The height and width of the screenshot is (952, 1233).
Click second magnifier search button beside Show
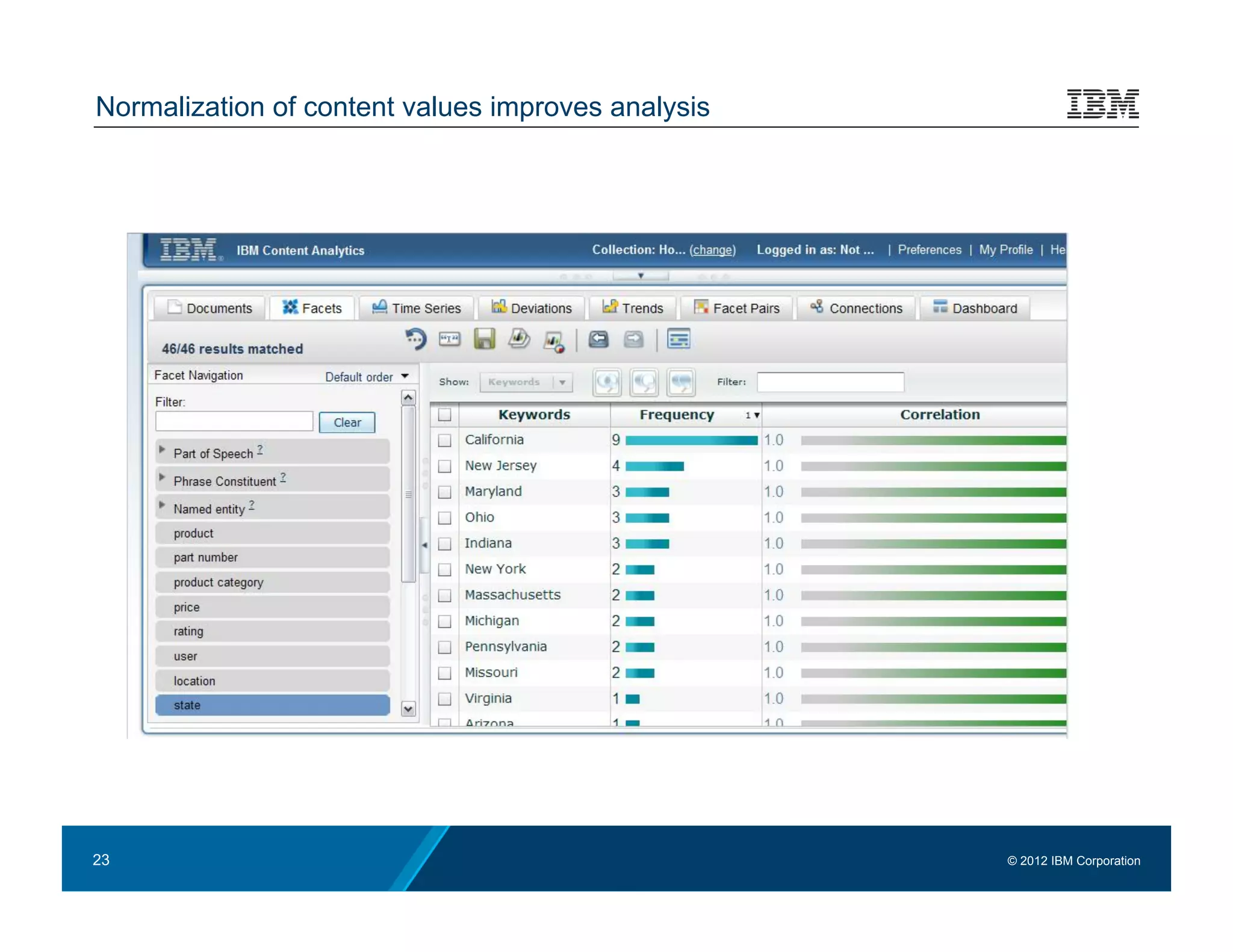tap(644, 382)
